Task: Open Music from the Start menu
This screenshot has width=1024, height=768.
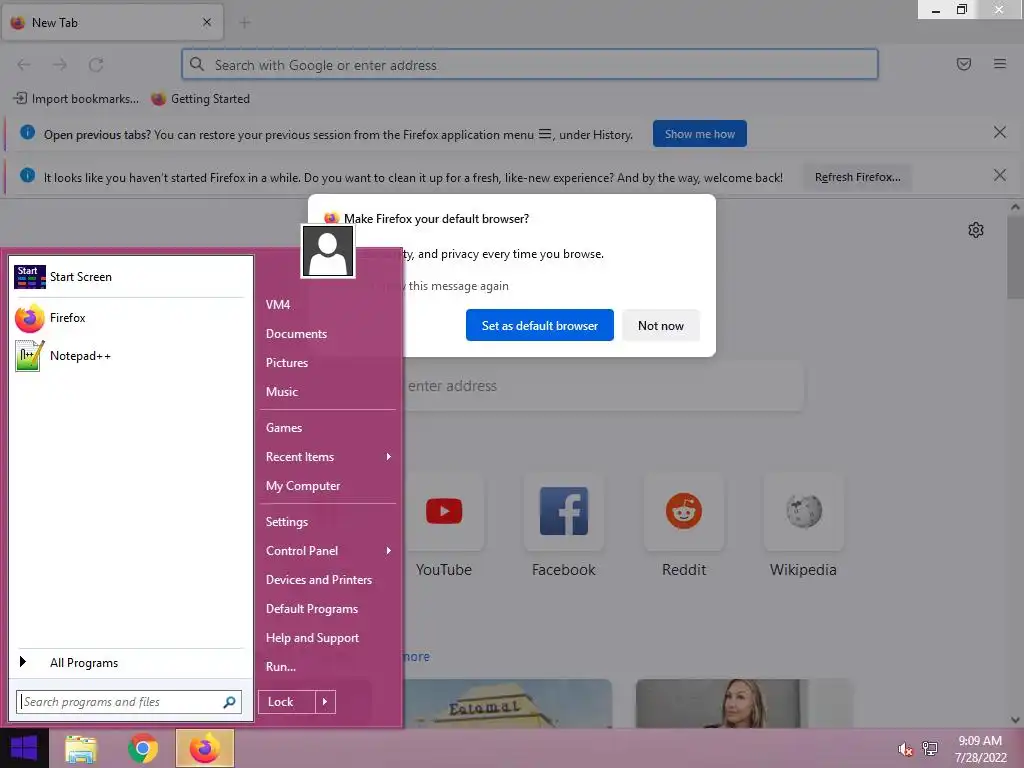Action: click(x=282, y=392)
